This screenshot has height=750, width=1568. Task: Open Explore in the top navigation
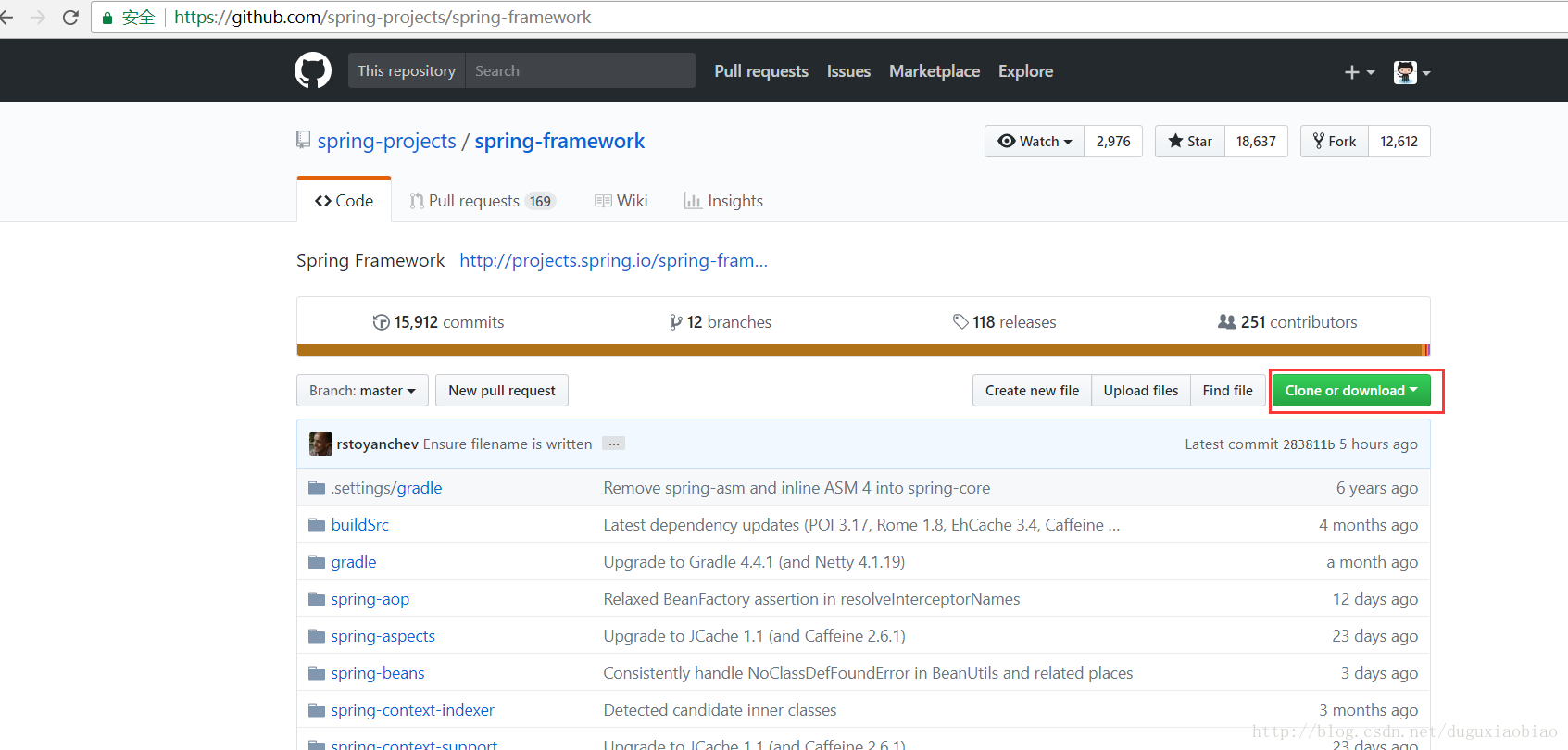click(x=1025, y=71)
